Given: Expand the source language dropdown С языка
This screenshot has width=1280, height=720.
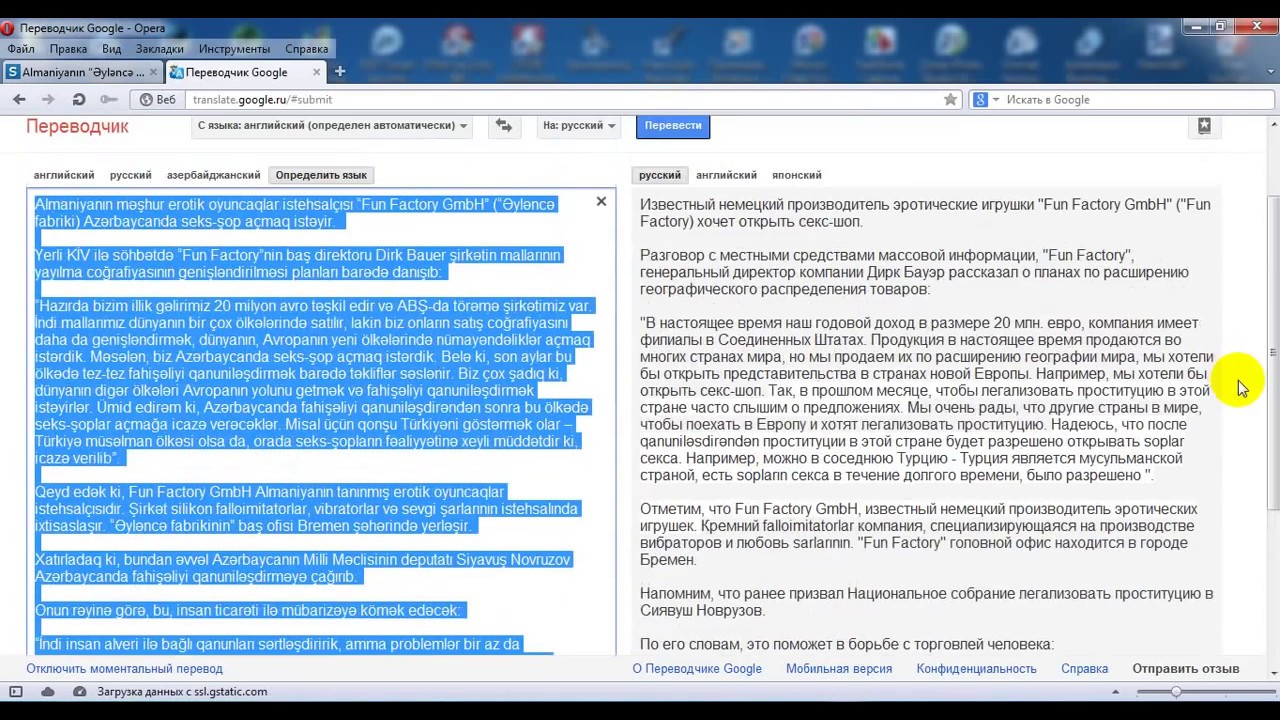Looking at the screenshot, I should point(333,125).
